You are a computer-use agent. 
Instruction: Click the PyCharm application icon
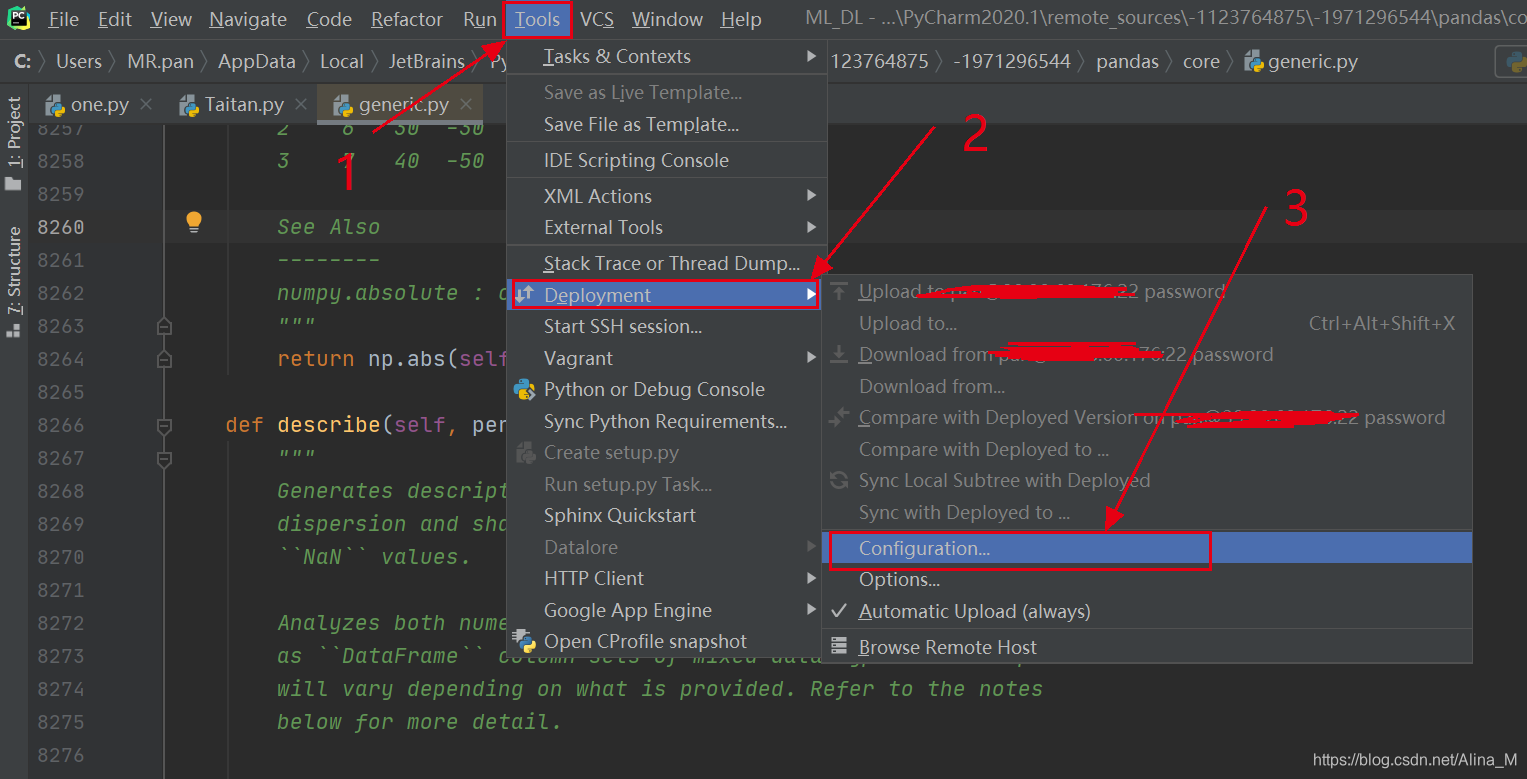[19, 19]
